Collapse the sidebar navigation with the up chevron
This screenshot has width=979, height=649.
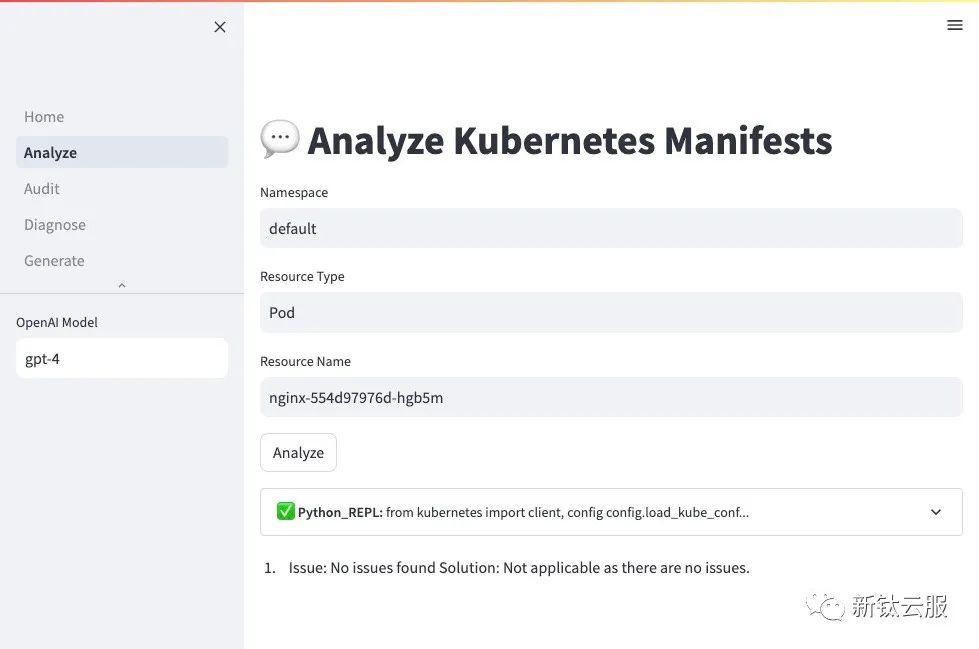point(122,286)
